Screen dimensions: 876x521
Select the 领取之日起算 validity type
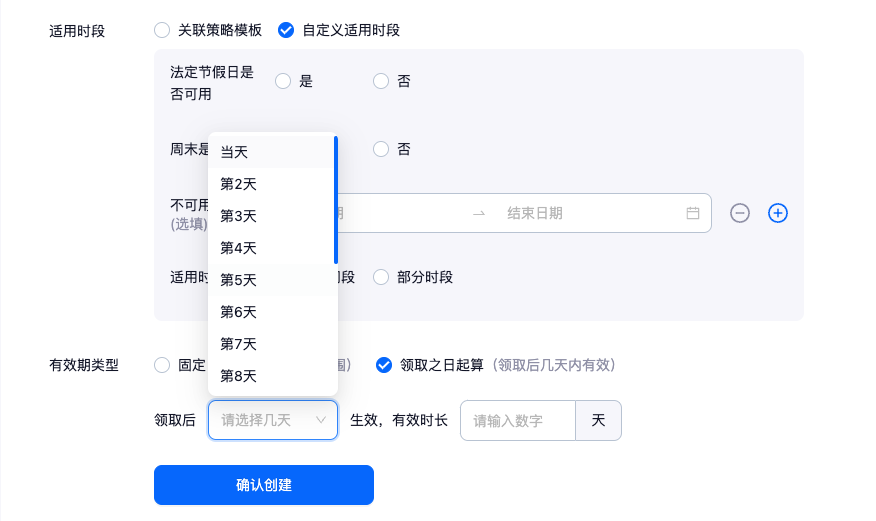point(384,365)
